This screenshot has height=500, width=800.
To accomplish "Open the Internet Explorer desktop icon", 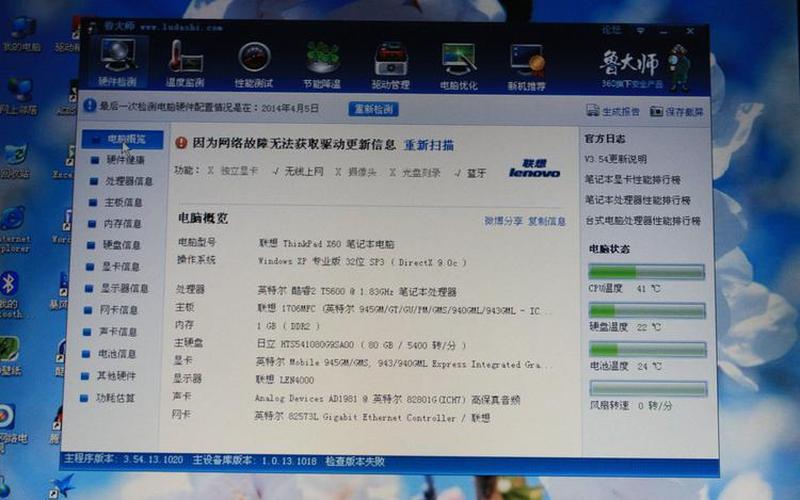I will 15,229.
